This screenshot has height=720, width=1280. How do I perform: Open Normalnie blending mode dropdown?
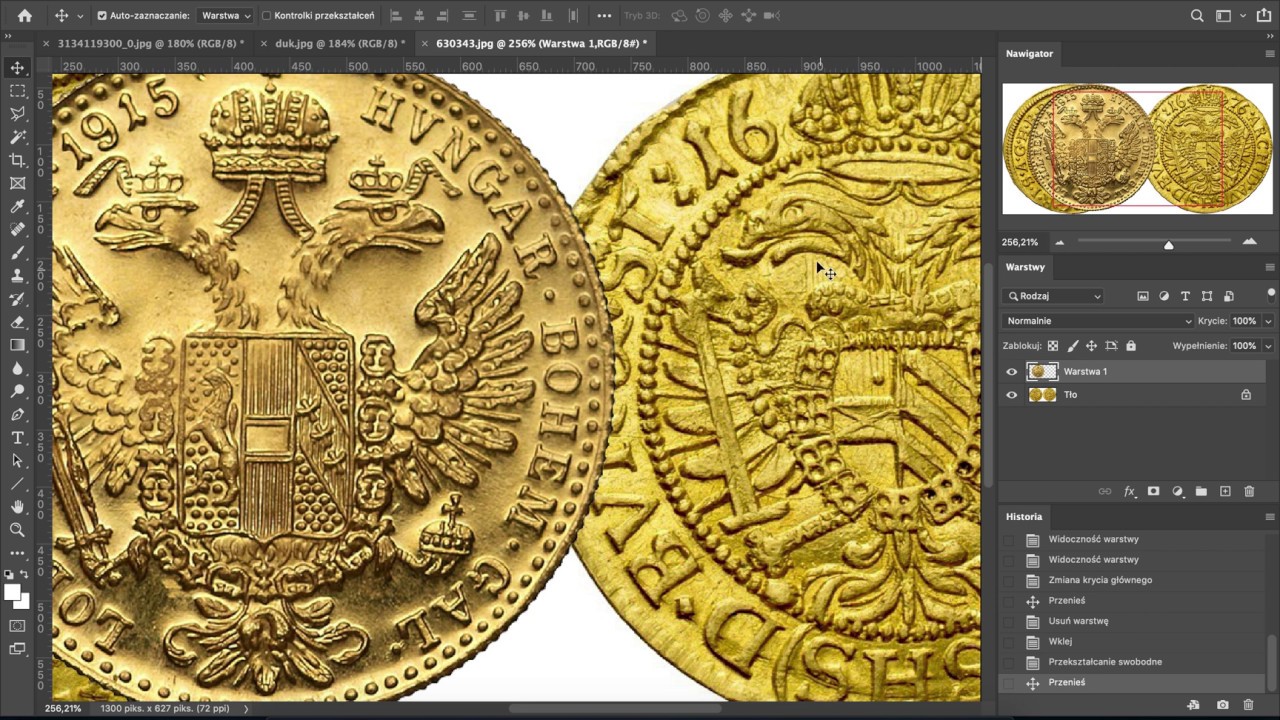coord(1098,321)
